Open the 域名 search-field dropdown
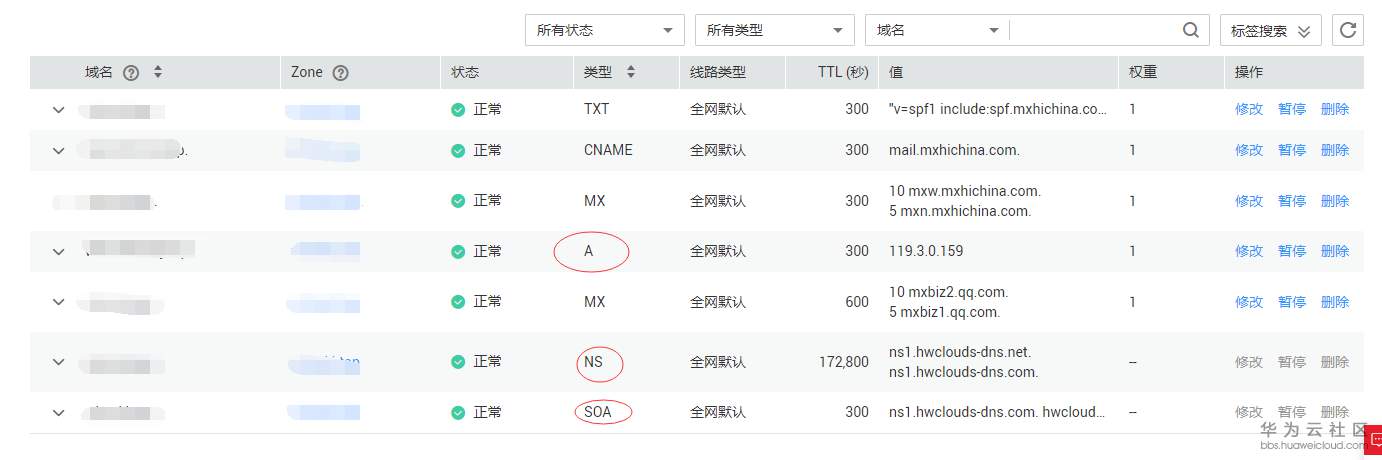The width and height of the screenshot is (1382, 460). [937, 30]
